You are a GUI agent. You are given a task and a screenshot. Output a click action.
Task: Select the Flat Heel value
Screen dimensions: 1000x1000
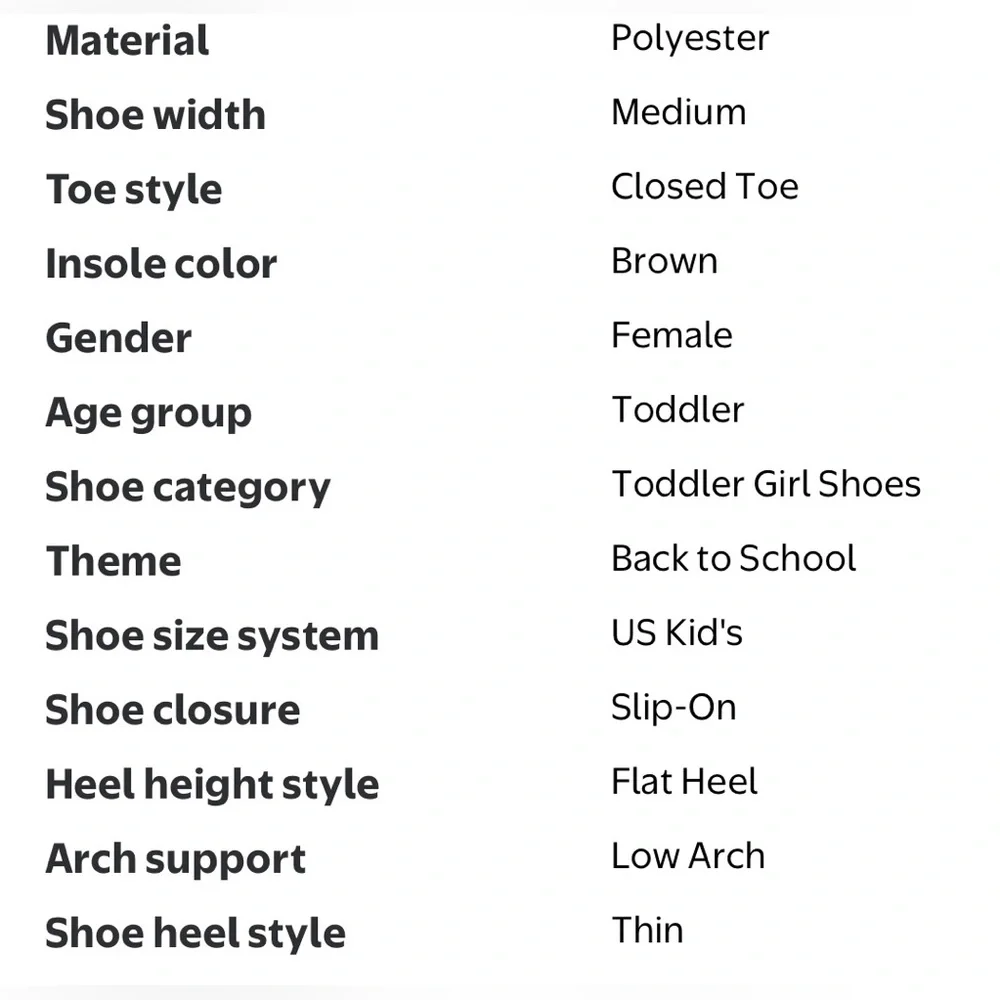pyautogui.click(x=684, y=782)
